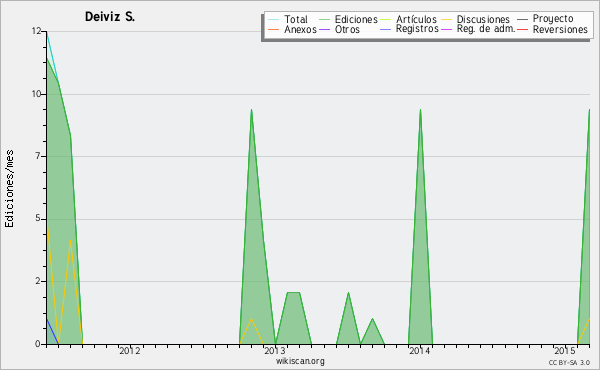Screen dimensions: 600x370
Task: Click the 5 y-axis value
Action: [x=38, y=218]
